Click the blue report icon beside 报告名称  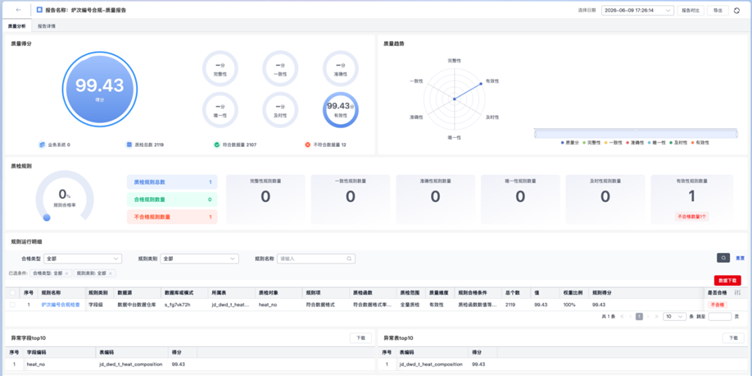click(x=39, y=10)
